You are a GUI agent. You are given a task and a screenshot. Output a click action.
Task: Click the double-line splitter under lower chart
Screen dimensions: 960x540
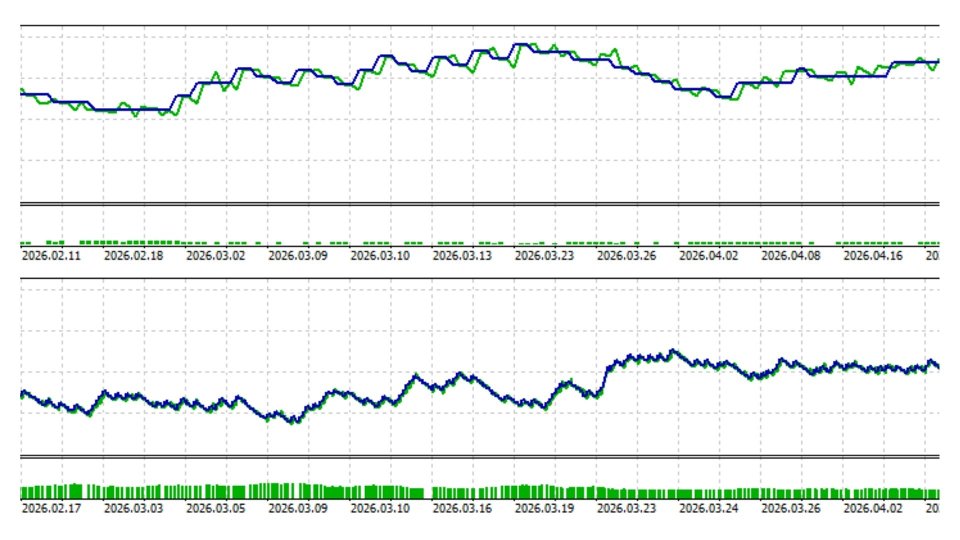480,457
